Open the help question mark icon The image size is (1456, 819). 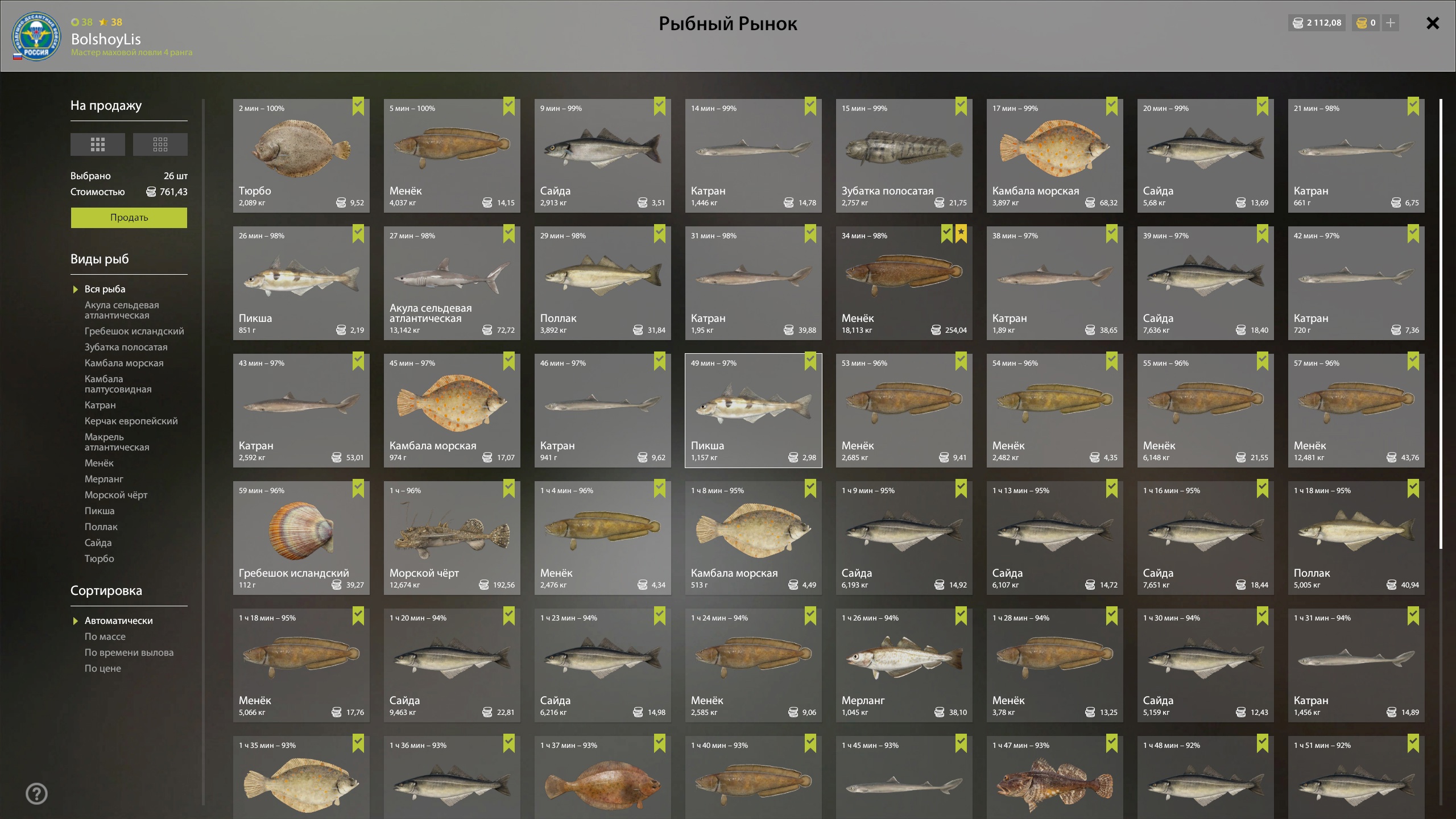37,793
